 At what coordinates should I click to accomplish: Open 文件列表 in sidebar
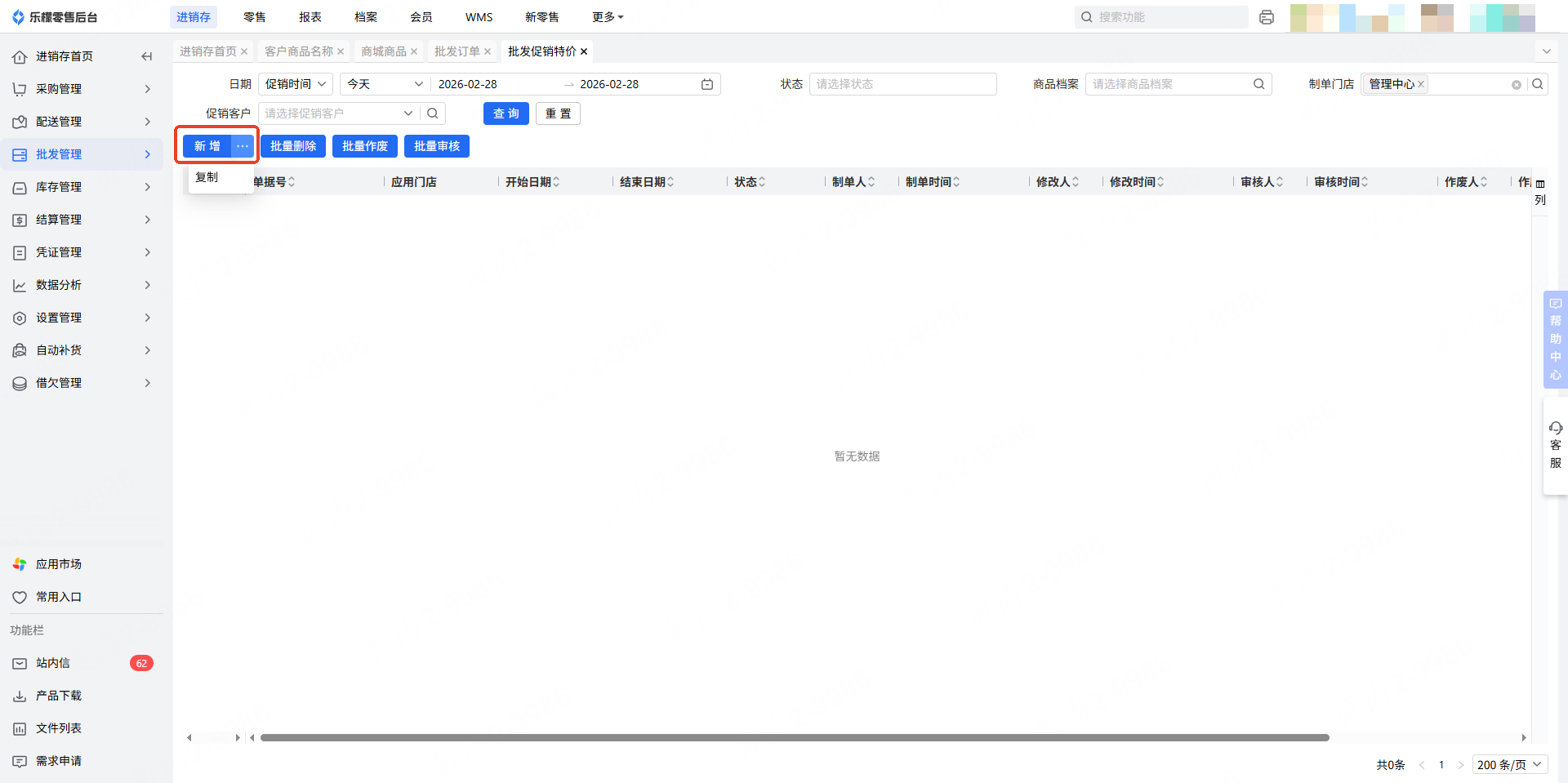[x=82, y=728]
